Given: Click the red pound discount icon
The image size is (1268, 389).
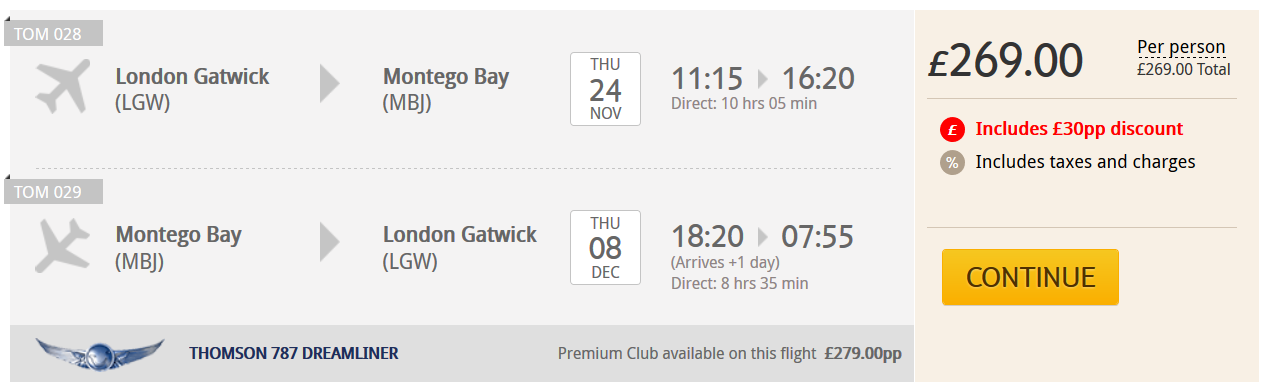Looking at the screenshot, I should pyautogui.click(x=952, y=130).
